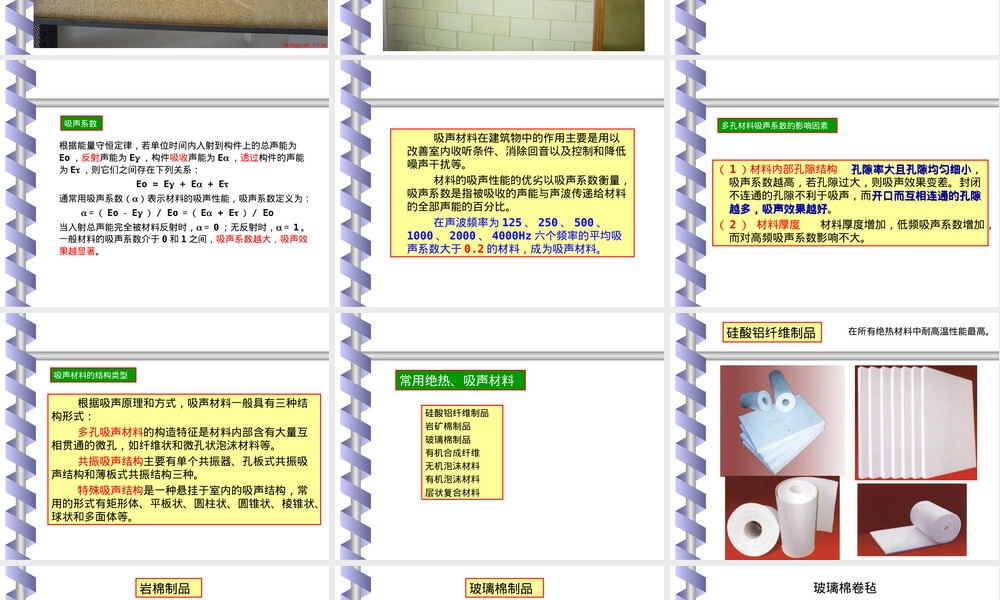Select the photo of white fiber paper rolls

(782, 518)
